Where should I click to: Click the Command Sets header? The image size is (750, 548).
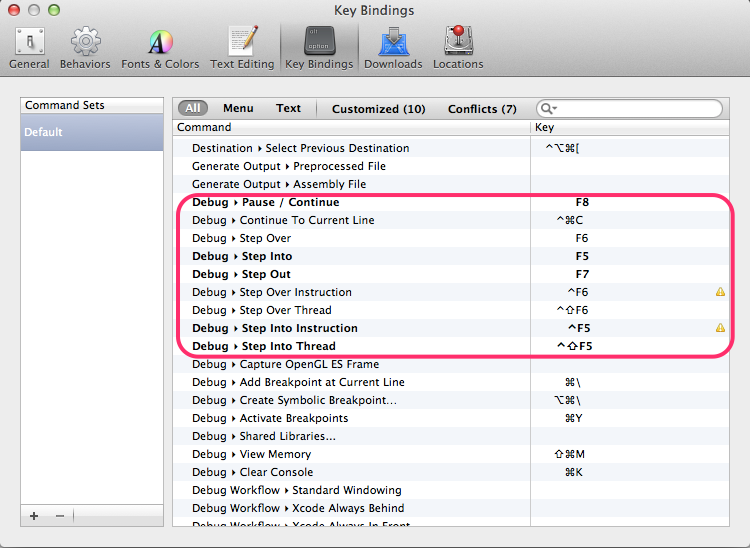coord(92,105)
